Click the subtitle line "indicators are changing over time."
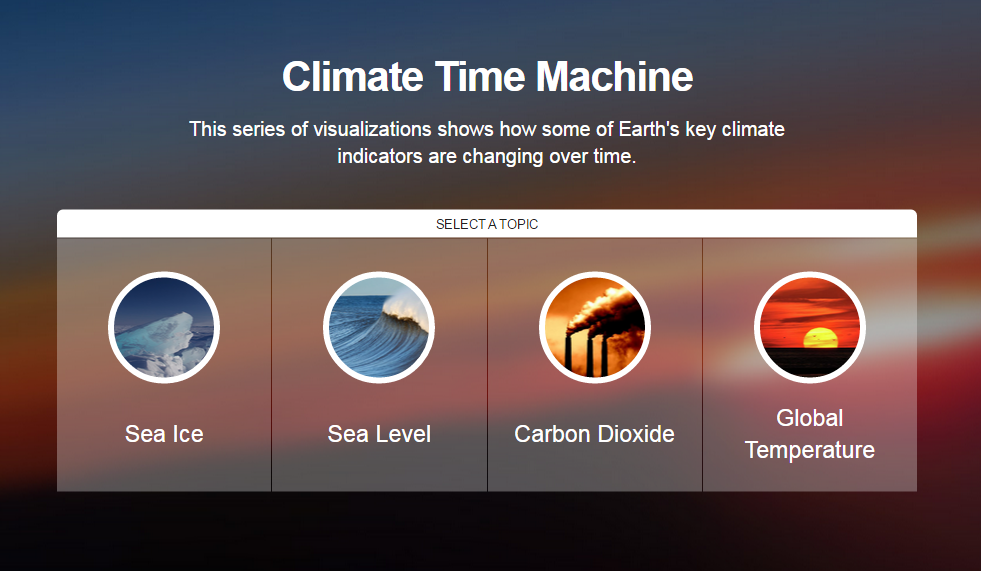This screenshot has height=571, width=981. coord(487,157)
